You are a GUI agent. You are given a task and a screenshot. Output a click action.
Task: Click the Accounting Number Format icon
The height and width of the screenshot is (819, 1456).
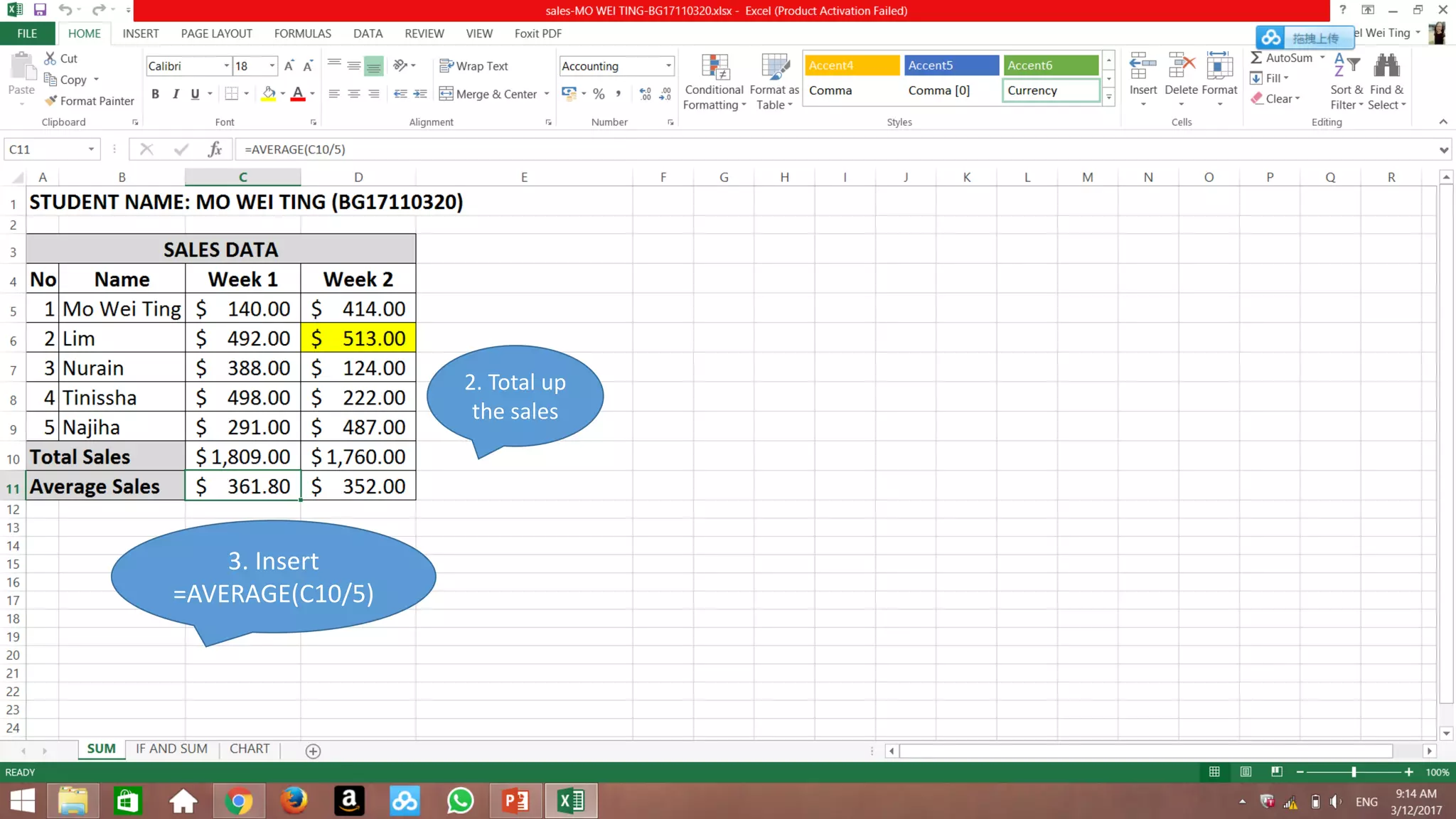point(569,94)
